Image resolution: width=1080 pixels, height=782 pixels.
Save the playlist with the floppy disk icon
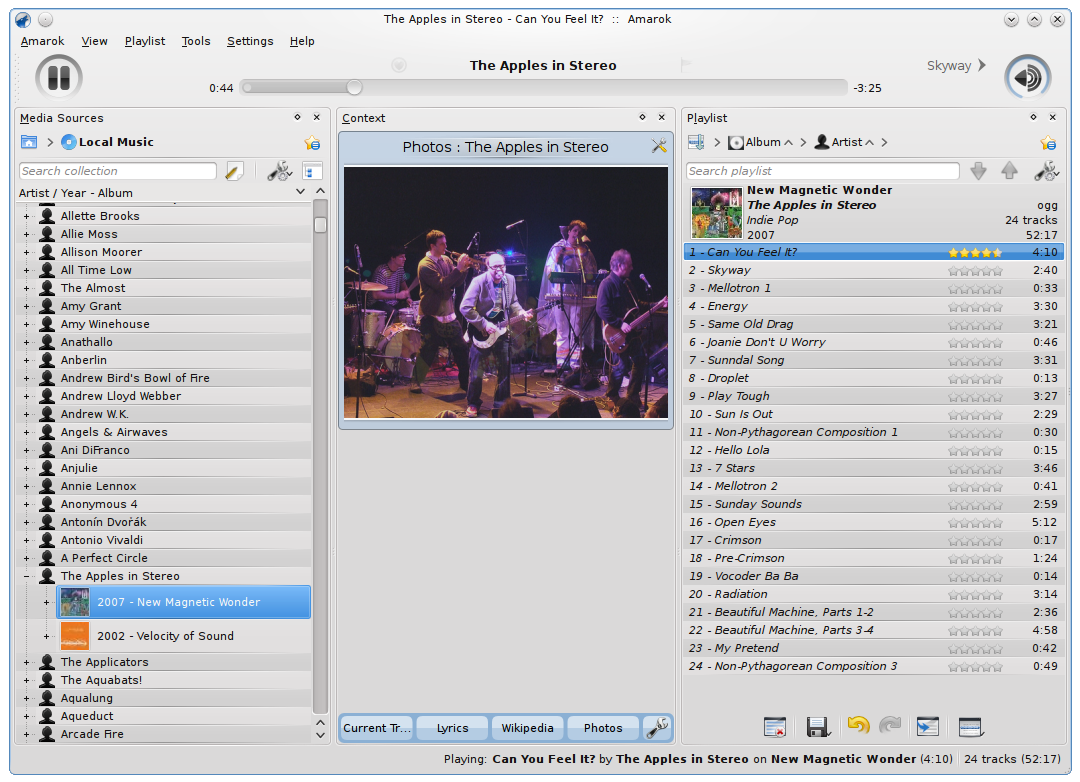click(818, 727)
